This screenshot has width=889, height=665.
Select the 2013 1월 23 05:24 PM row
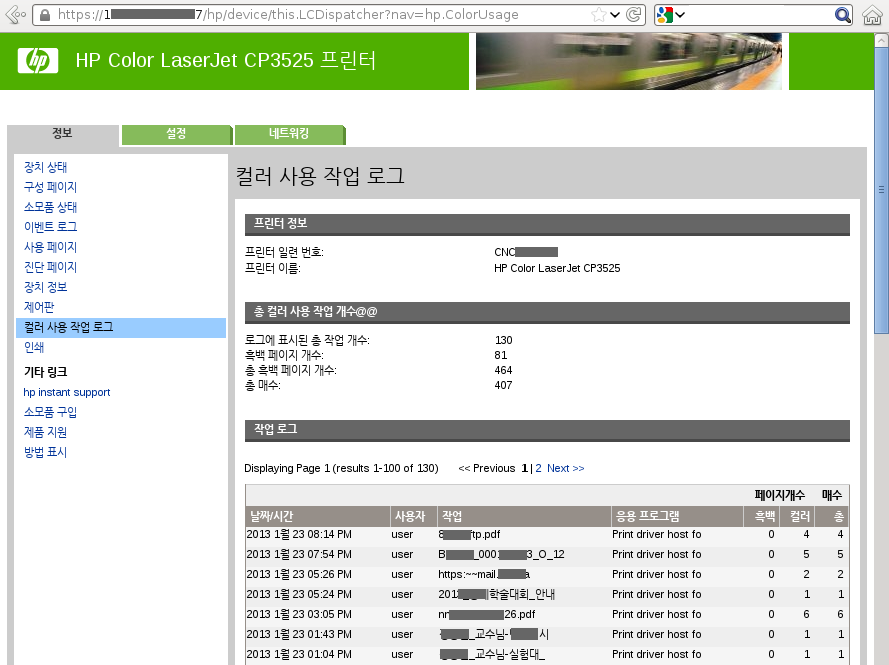click(547, 595)
